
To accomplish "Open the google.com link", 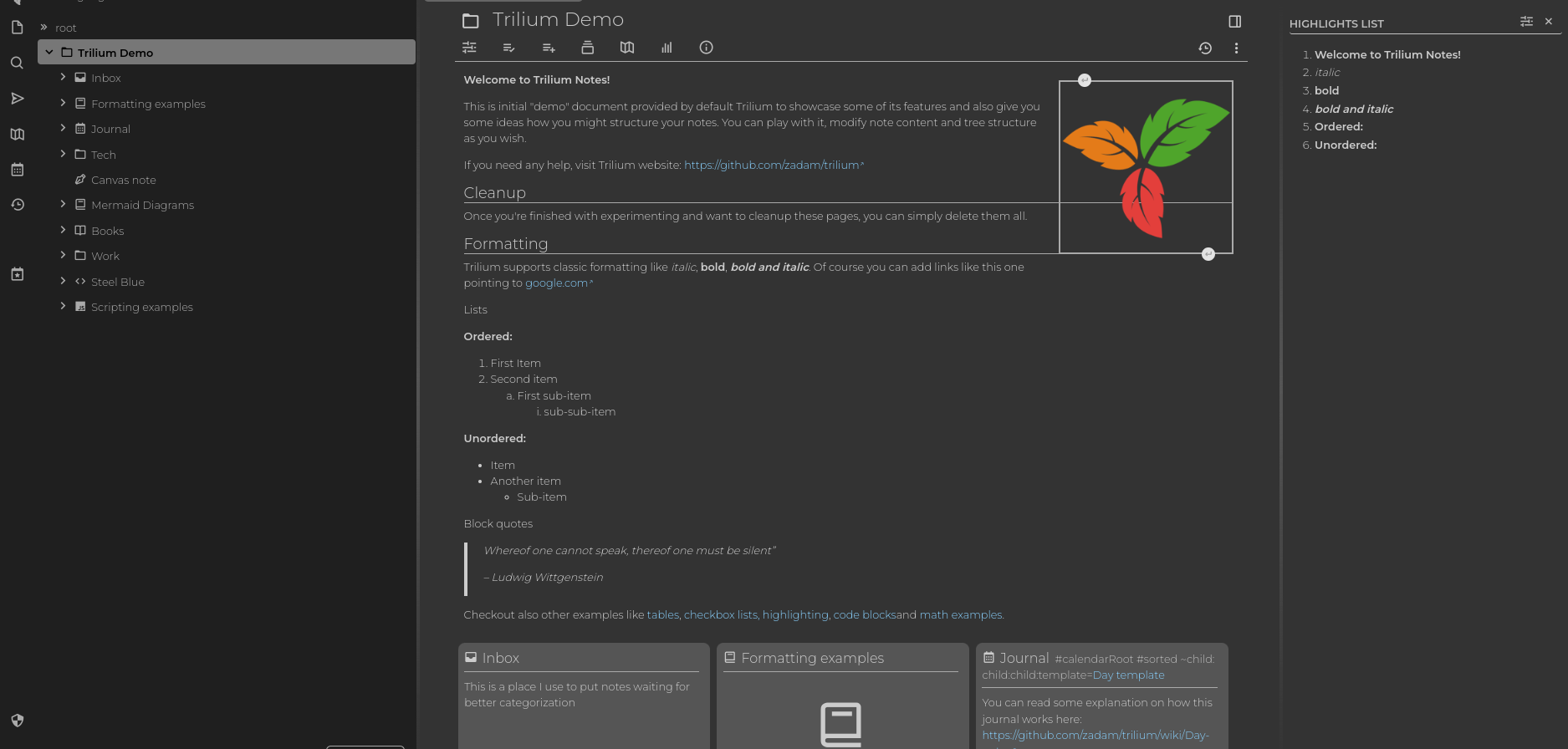I will pos(559,283).
